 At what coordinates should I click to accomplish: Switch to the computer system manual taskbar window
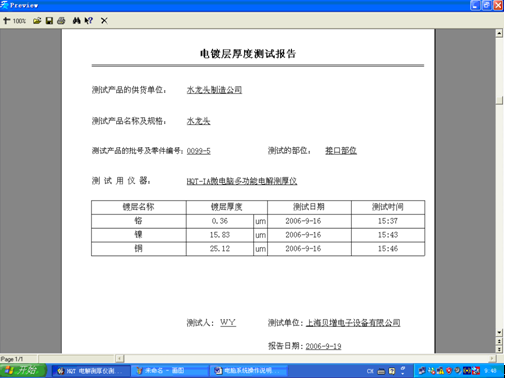[x=248, y=371]
